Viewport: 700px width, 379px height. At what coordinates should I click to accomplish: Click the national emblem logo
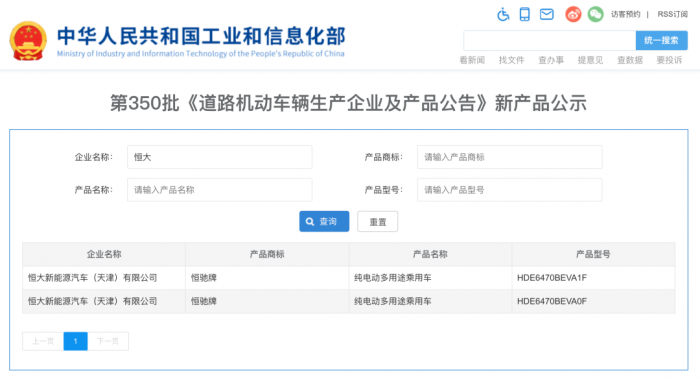(28, 42)
